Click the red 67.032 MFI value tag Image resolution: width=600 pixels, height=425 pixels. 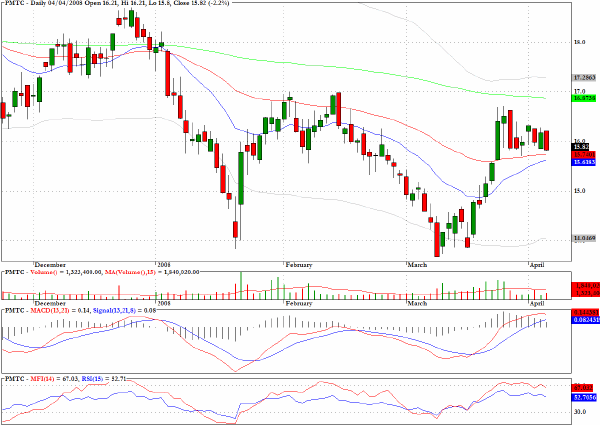[584, 388]
